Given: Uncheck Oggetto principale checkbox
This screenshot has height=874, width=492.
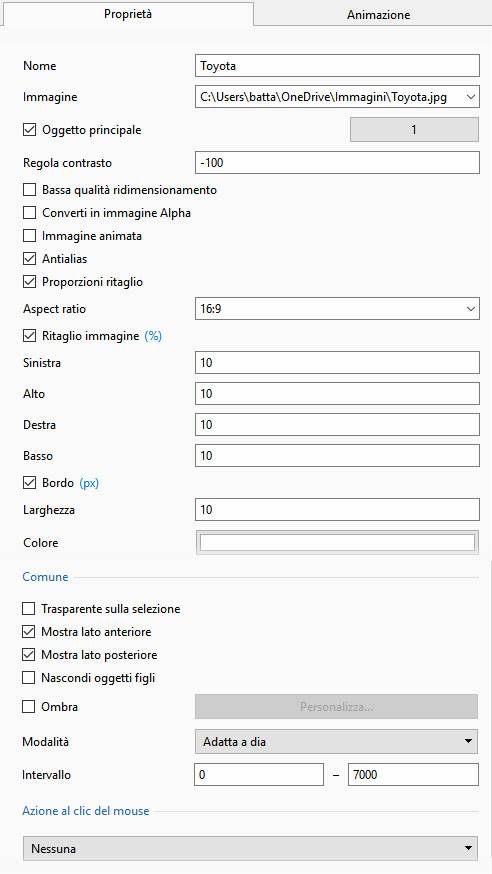Looking at the screenshot, I should click(29, 130).
